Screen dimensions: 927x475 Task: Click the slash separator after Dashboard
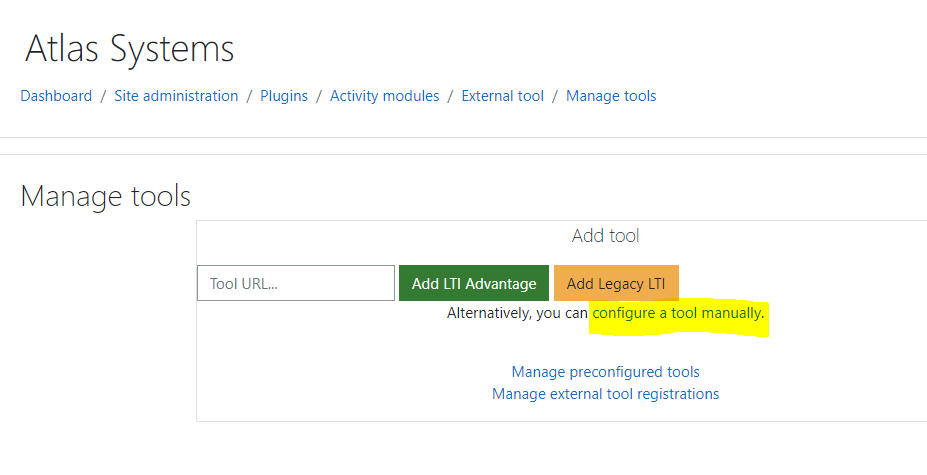(102, 96)
